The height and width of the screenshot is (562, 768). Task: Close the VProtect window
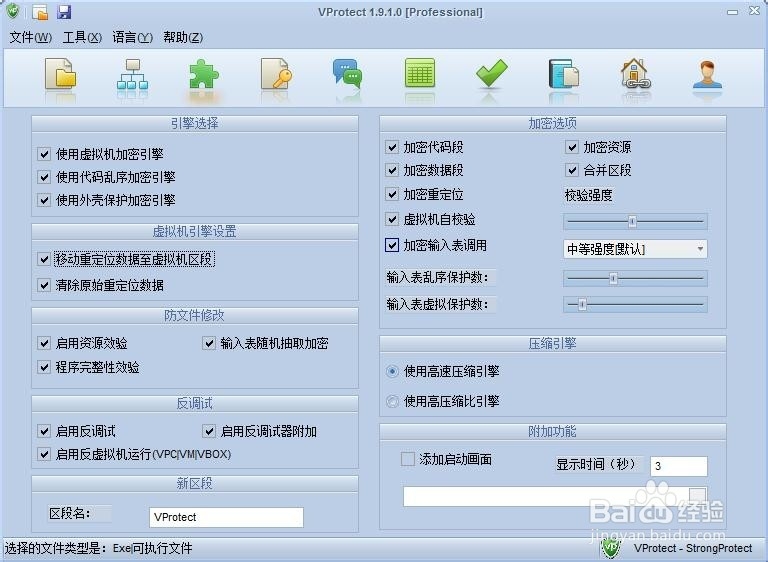click(x=755, y=11)
